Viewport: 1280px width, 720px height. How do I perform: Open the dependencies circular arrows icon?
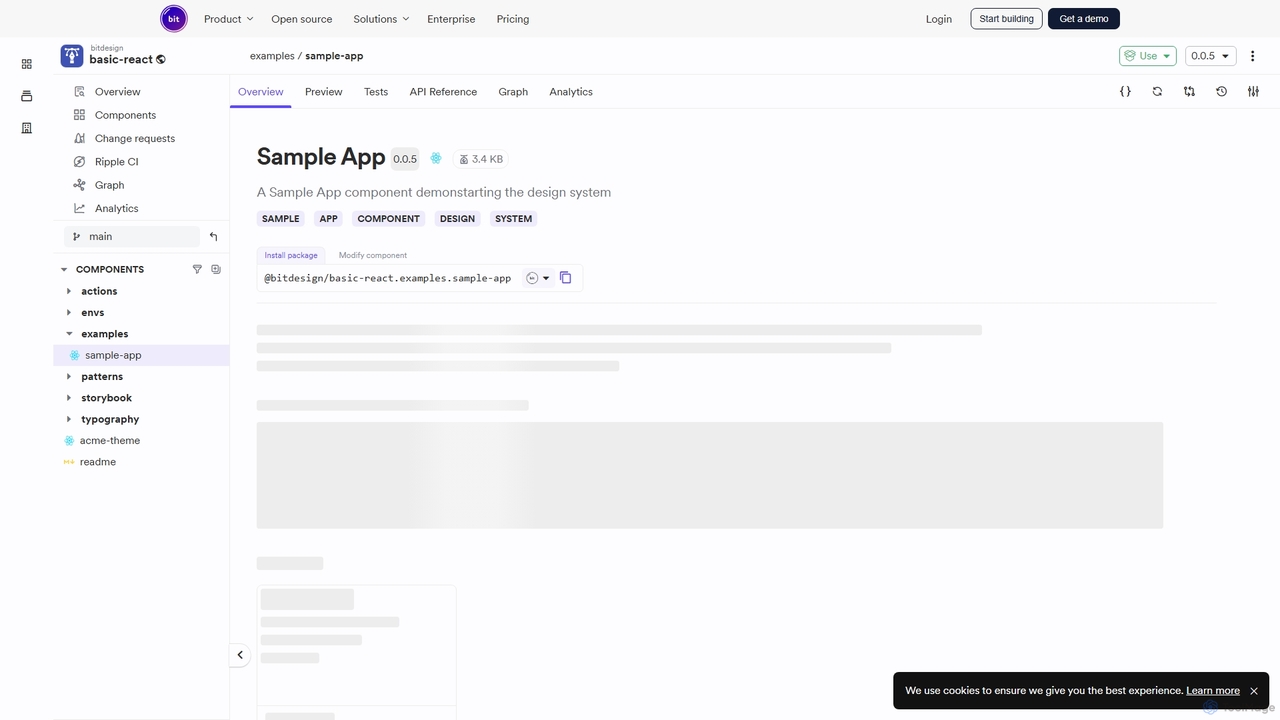point(1157,91)
